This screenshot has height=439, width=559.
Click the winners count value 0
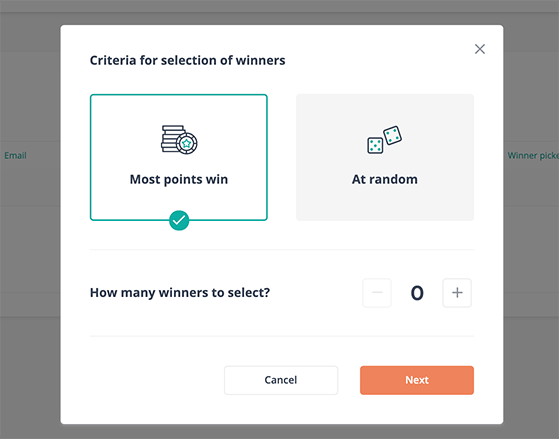click(417, 293)
